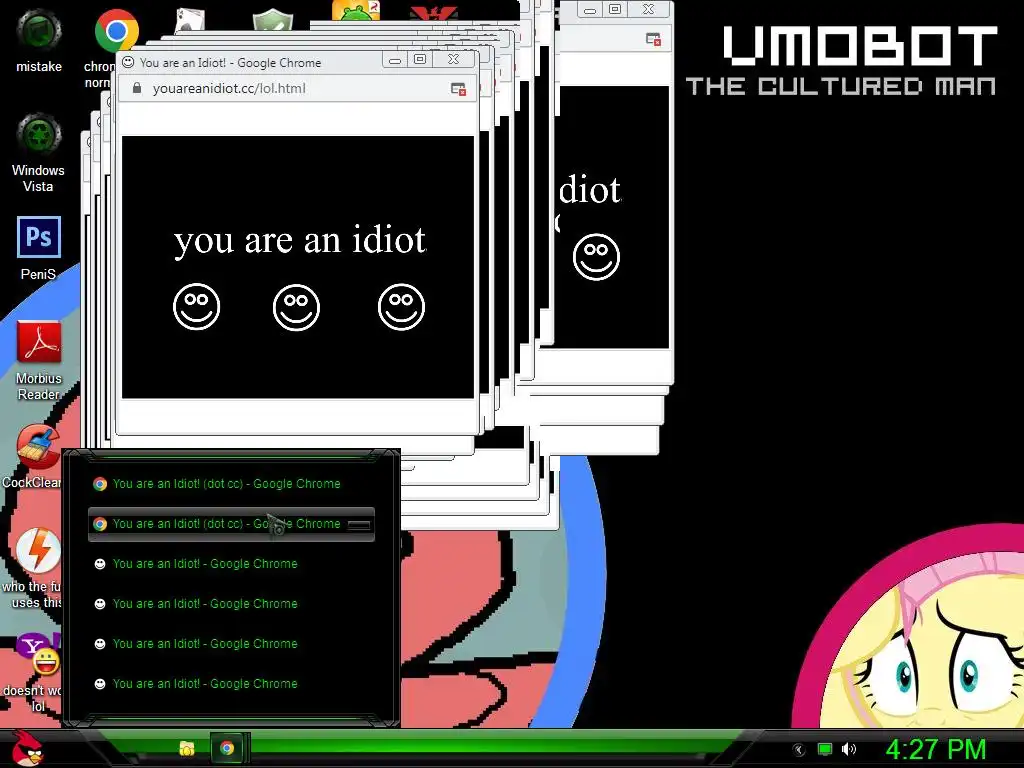Click the 'you are an idiot' page text
Image resolution: width=1024 pixels, height=768 pixels.
(x=300, y=240)
